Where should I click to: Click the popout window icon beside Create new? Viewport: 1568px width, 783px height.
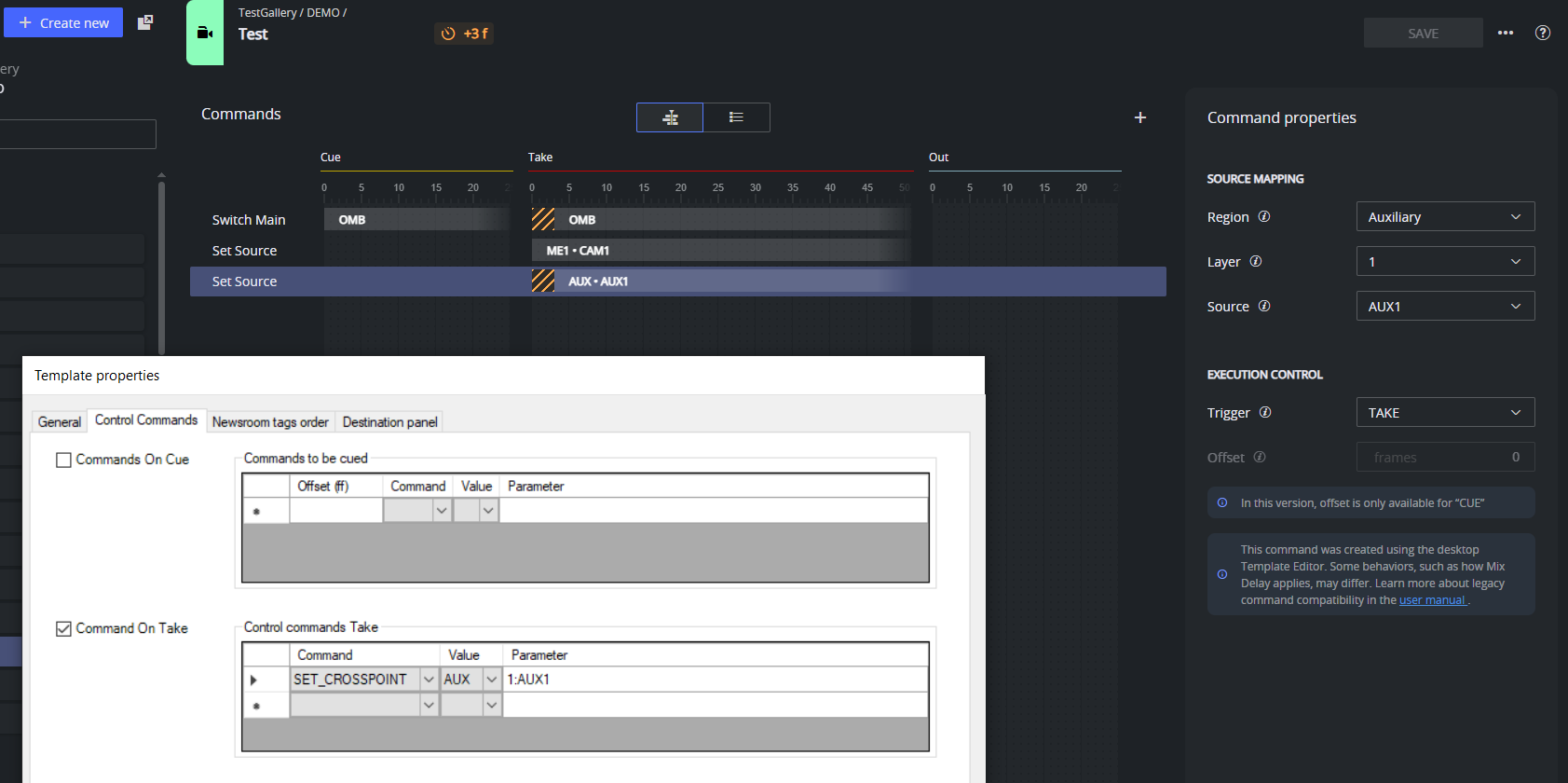pos(145,22)
